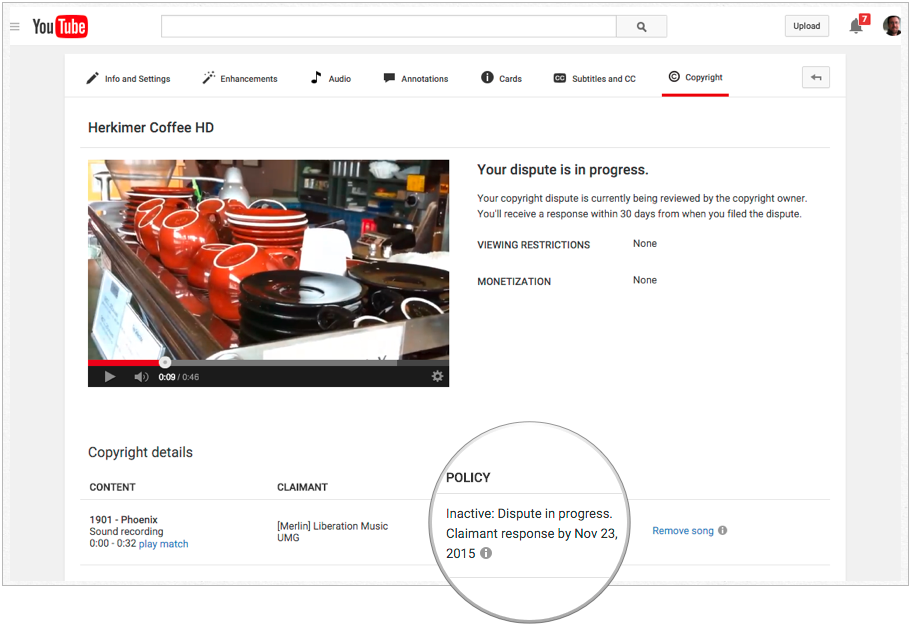Image resolution: width=911 pixels, height=627 pixels.
Task: Open player settings with the gear icon
Action: [x=437, y=375]
